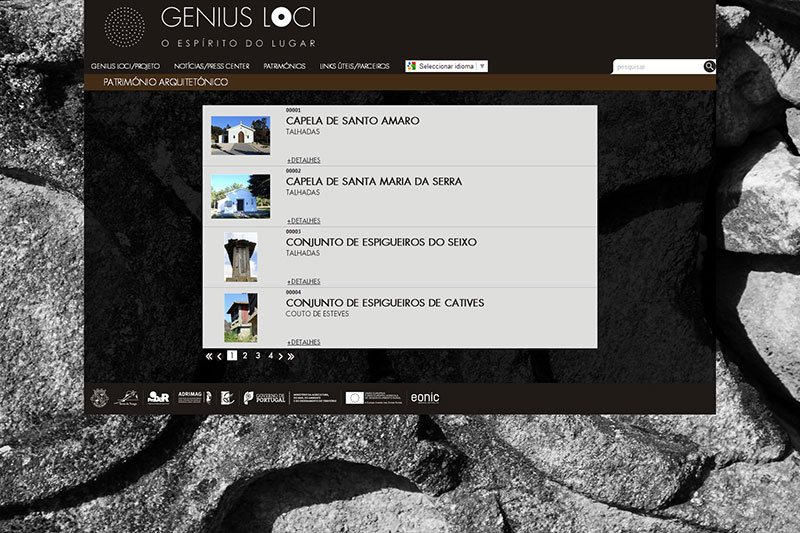The image size is (800, 533).
Task: Jump to first page with double-left arrow
Action: tap(209, 356)
